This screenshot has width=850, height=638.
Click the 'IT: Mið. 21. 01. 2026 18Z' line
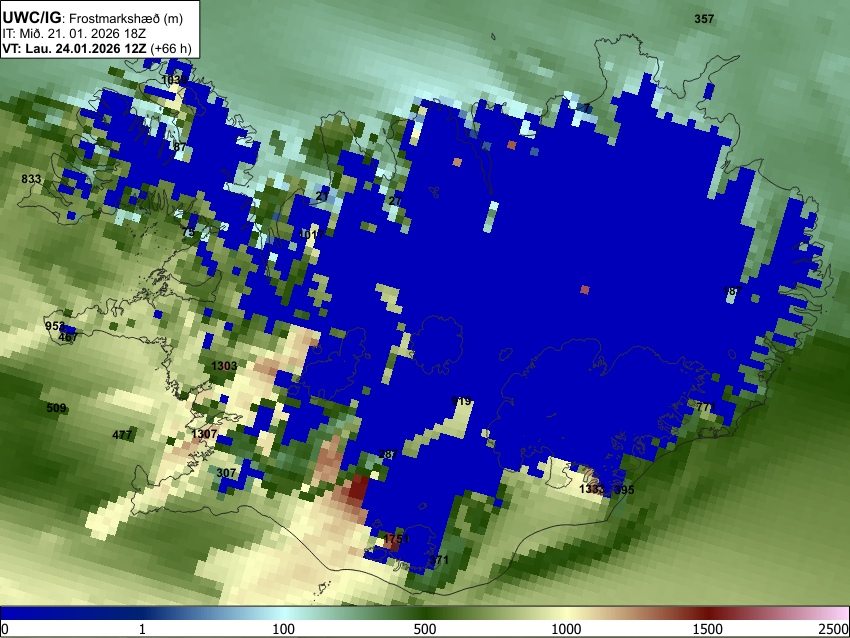[74, 34]
